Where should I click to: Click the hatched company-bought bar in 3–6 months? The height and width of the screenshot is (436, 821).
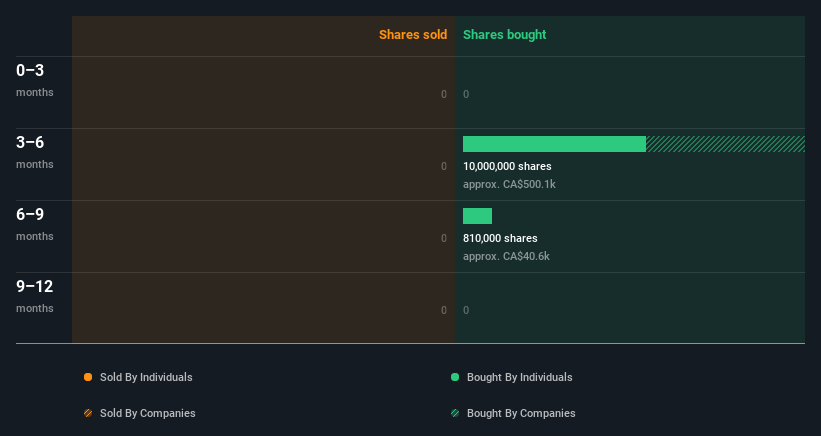pos(725,144)
